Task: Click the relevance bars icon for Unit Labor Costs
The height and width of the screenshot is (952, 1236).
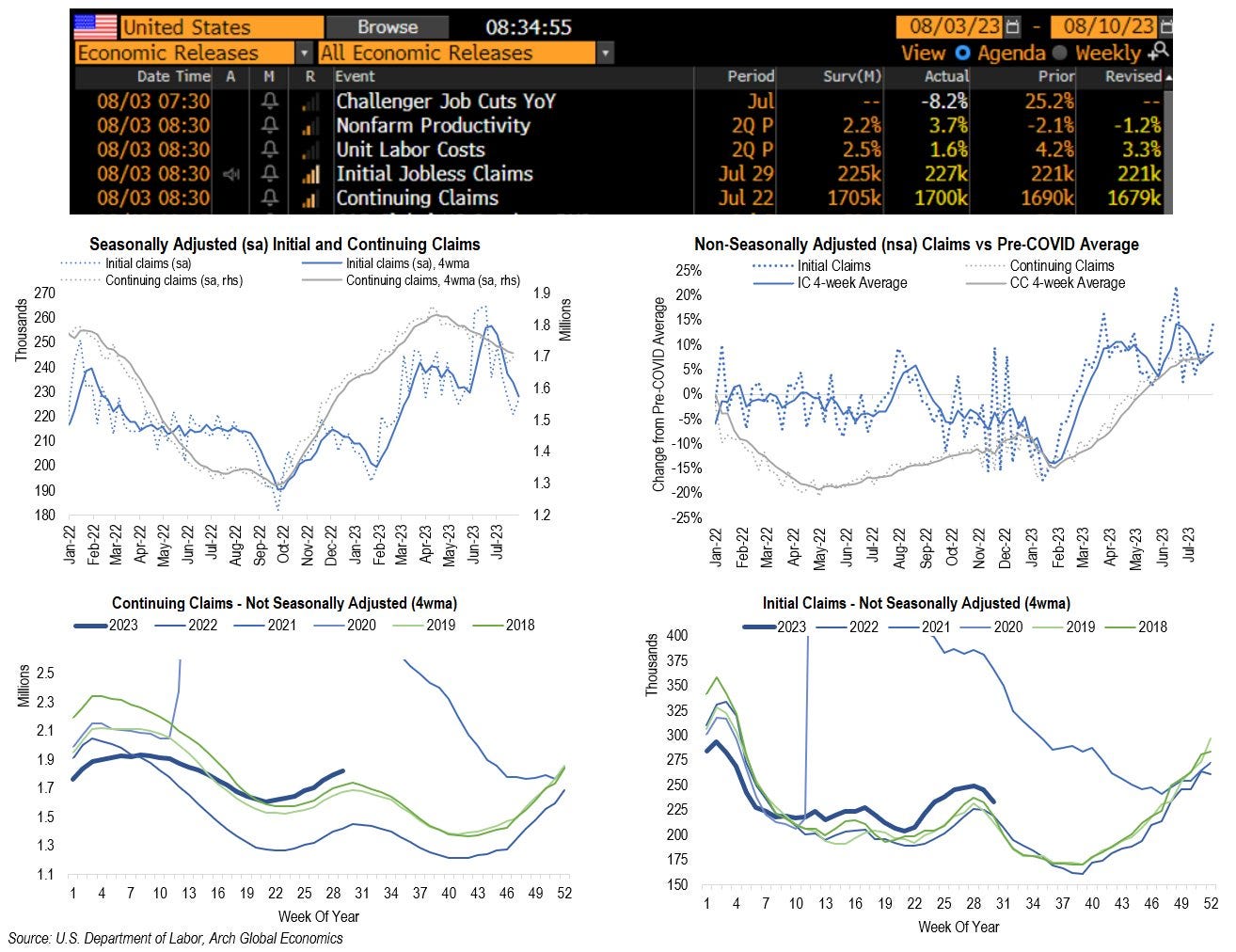Action: (x=309, y=151)
